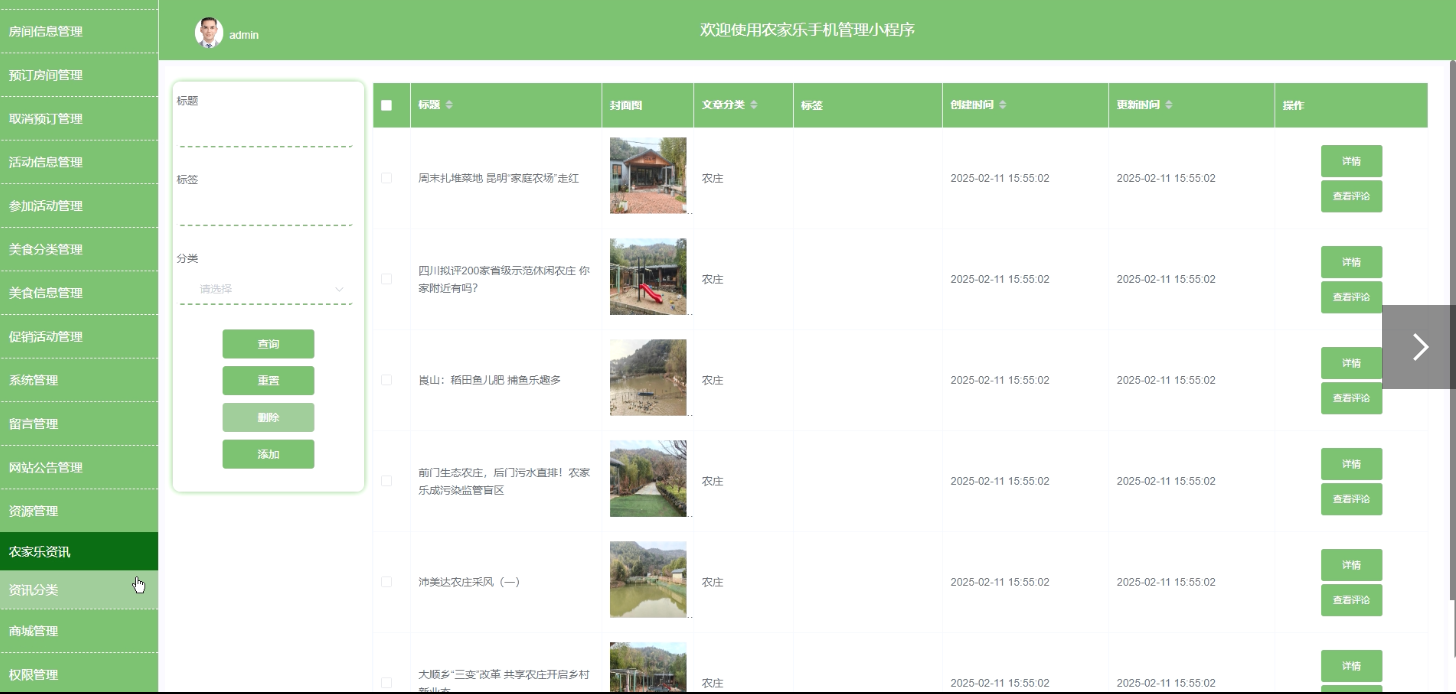The image size is (1456, 694).
Task: Open 美食分类管理 in the sidebar
Action: point(79,249)
